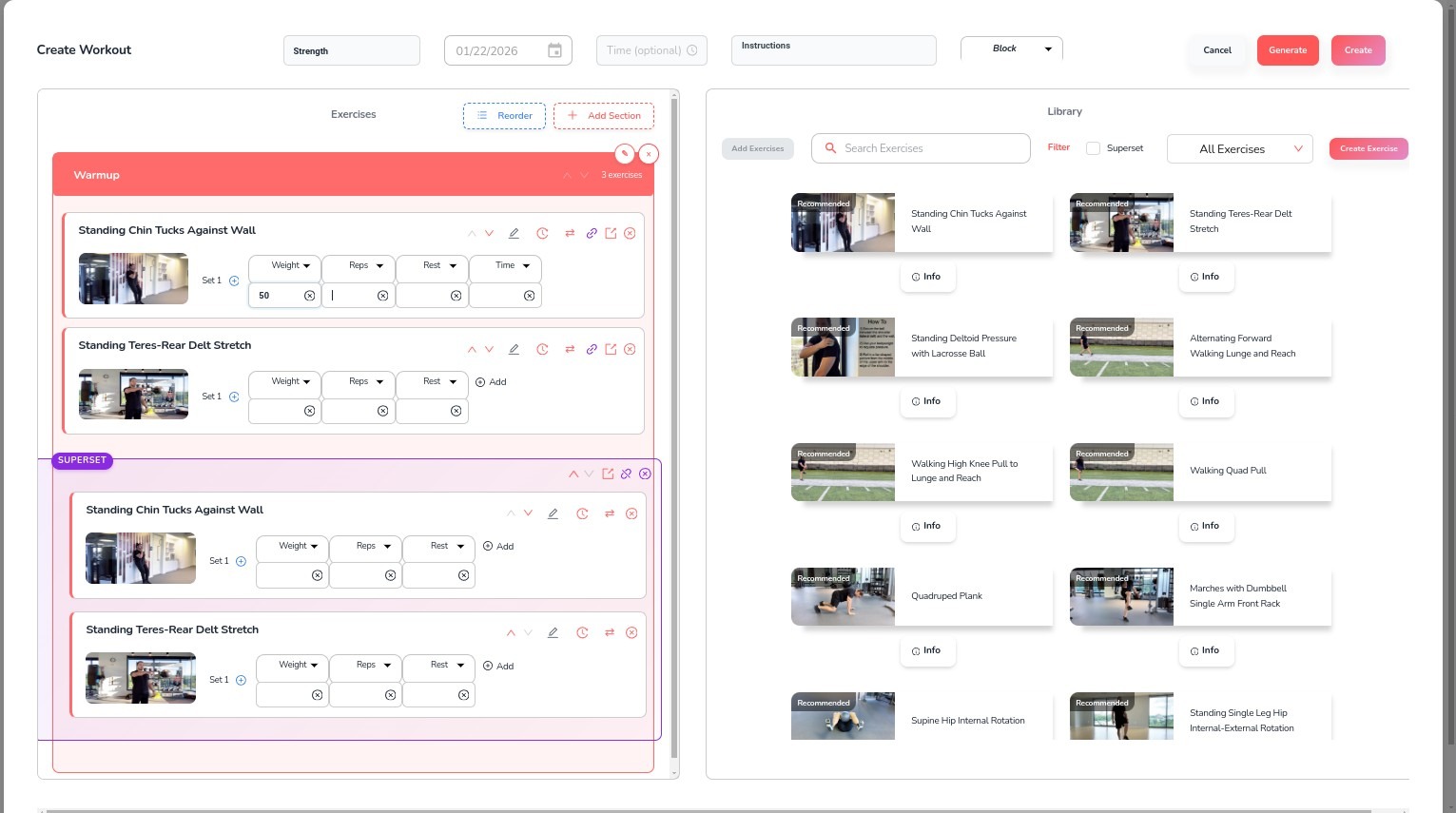This screenshot has height=813, width=1456.
Task: Click the Reorder button
Action: click(x=504, y=116)
